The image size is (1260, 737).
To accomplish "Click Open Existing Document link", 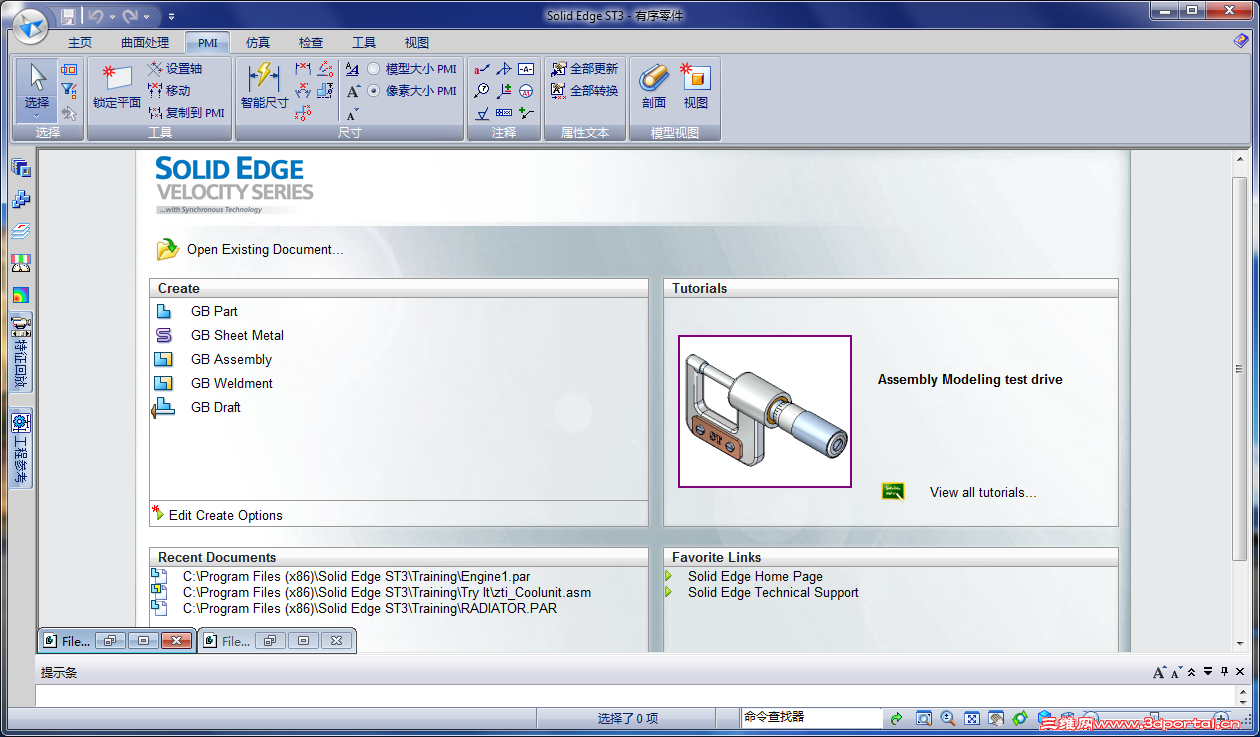I will [x=265, y=250].
